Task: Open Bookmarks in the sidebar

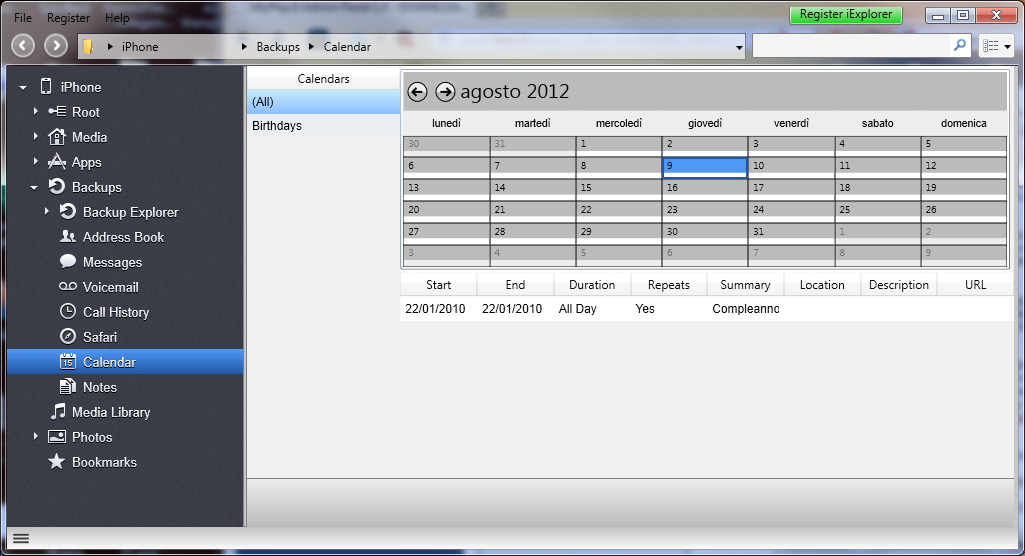Action: click(104, 462)
